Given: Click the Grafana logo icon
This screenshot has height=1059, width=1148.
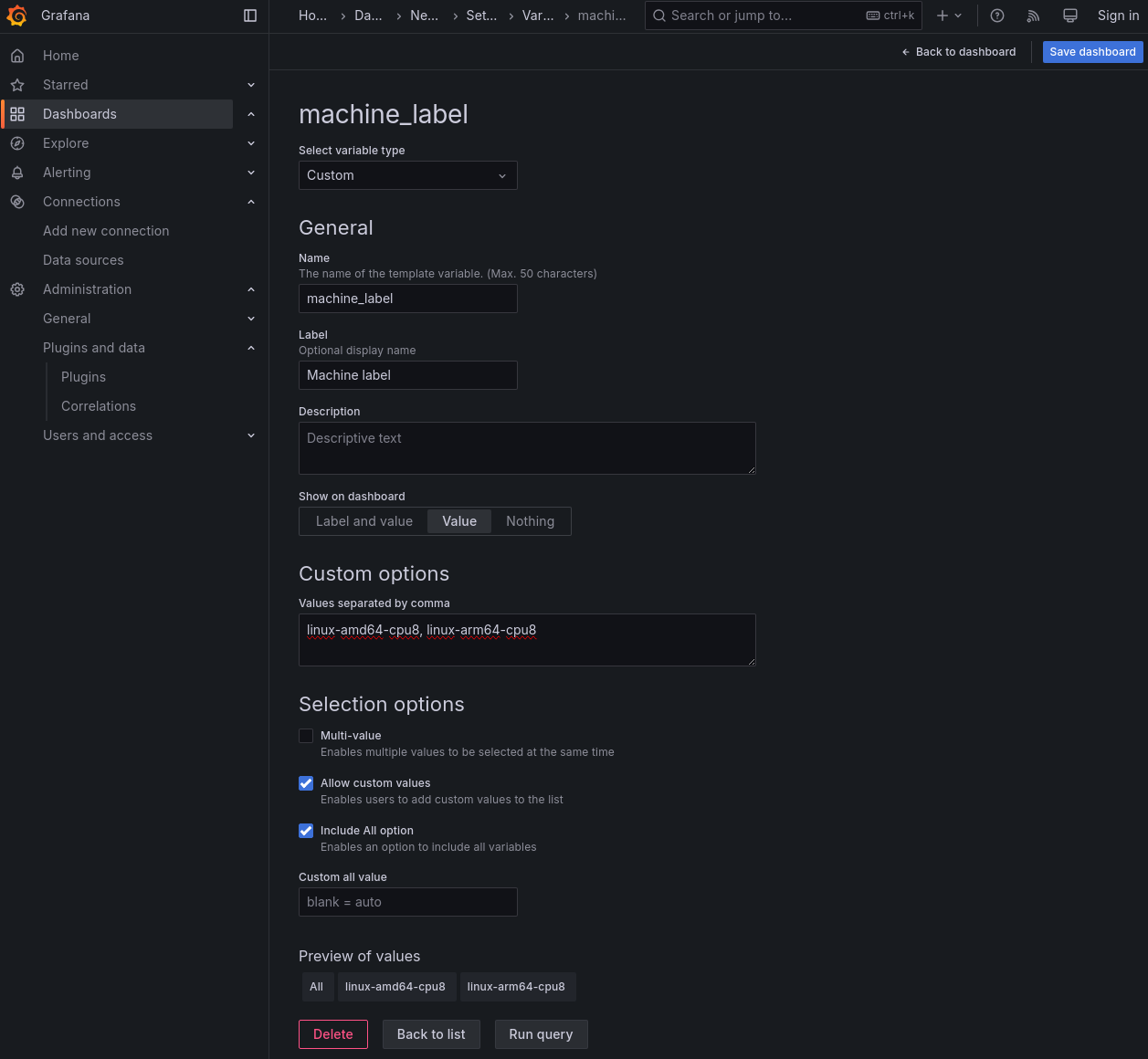Looking at the screenshot, I should (x=17, y=16).
